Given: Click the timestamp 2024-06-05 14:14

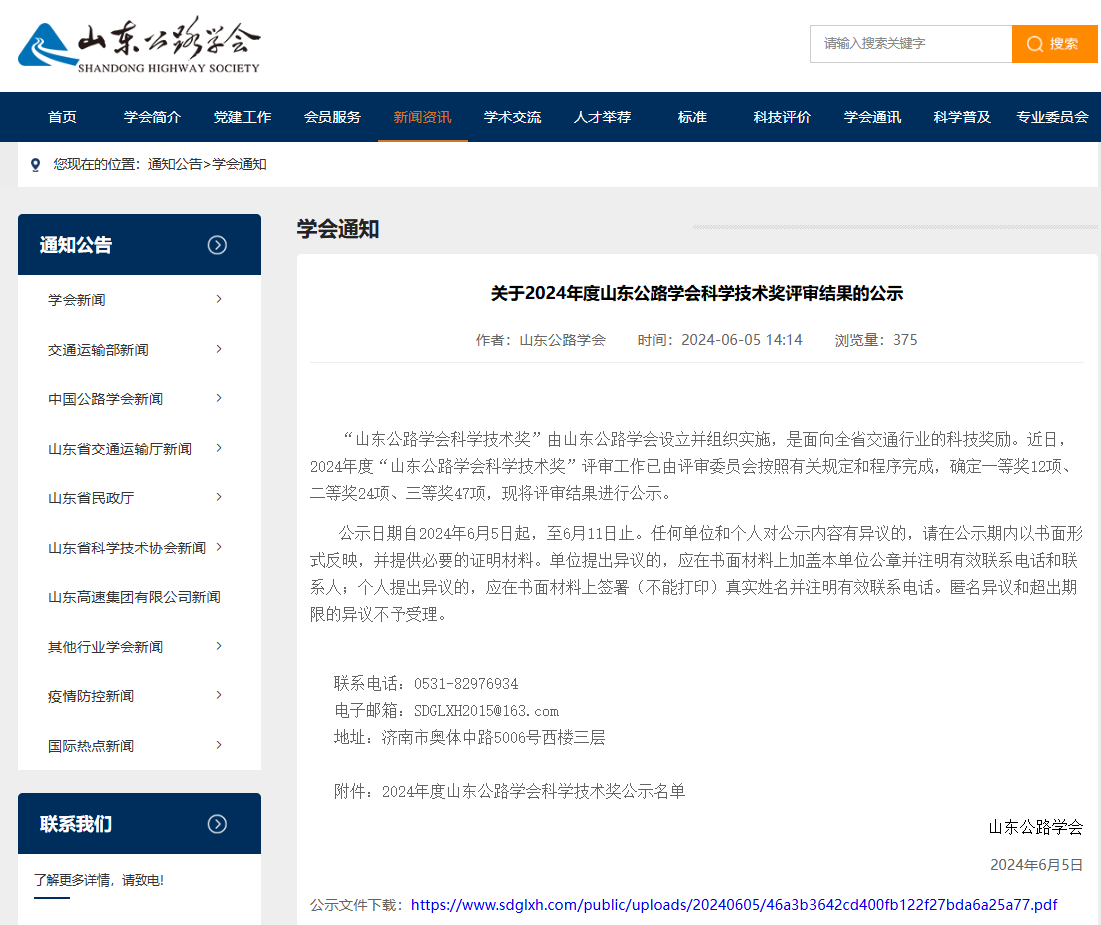Looking at the screenshot, I should (x=741, y=340).
